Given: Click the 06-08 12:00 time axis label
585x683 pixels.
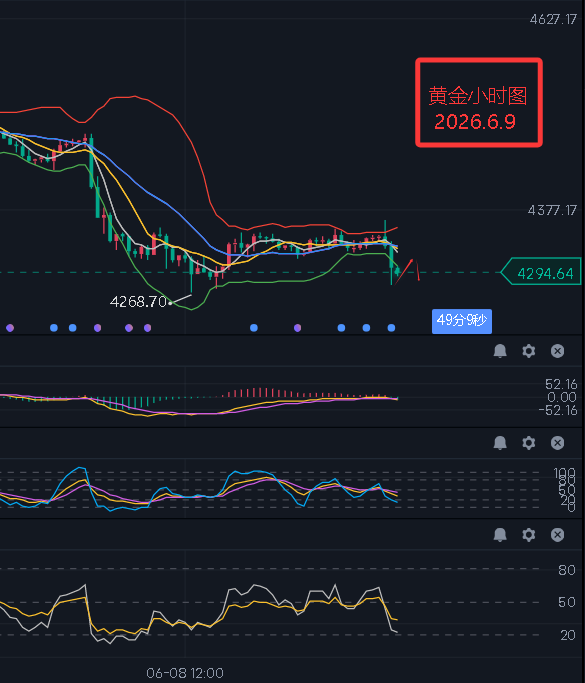Looking at the screenshot, I should [x=185, y=673].
